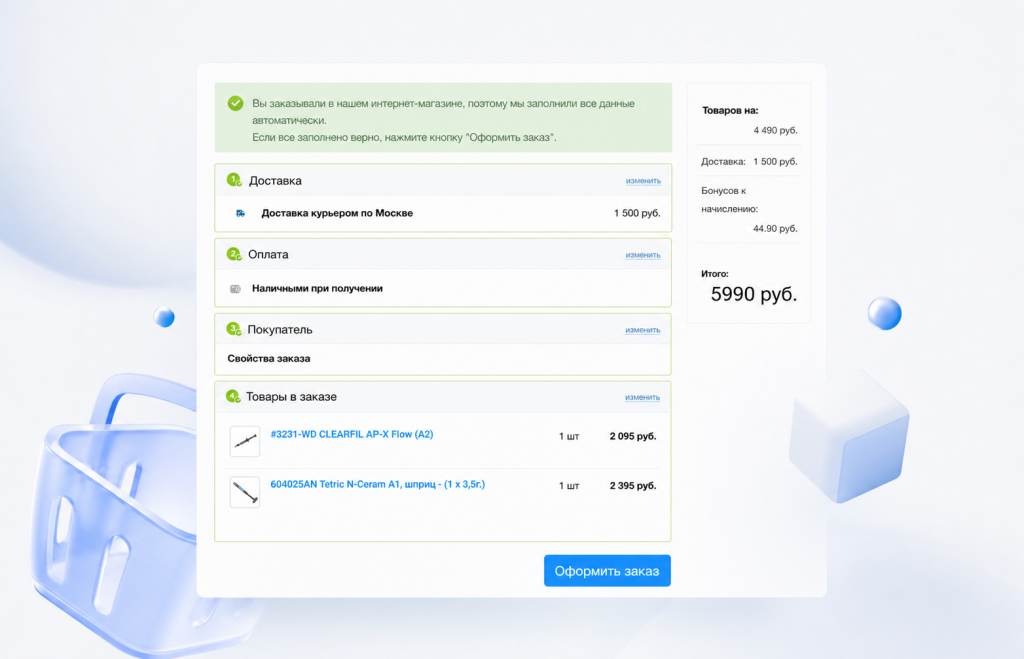
Task: Click изменить link in Покупатель section
Action: pos(643,330)
